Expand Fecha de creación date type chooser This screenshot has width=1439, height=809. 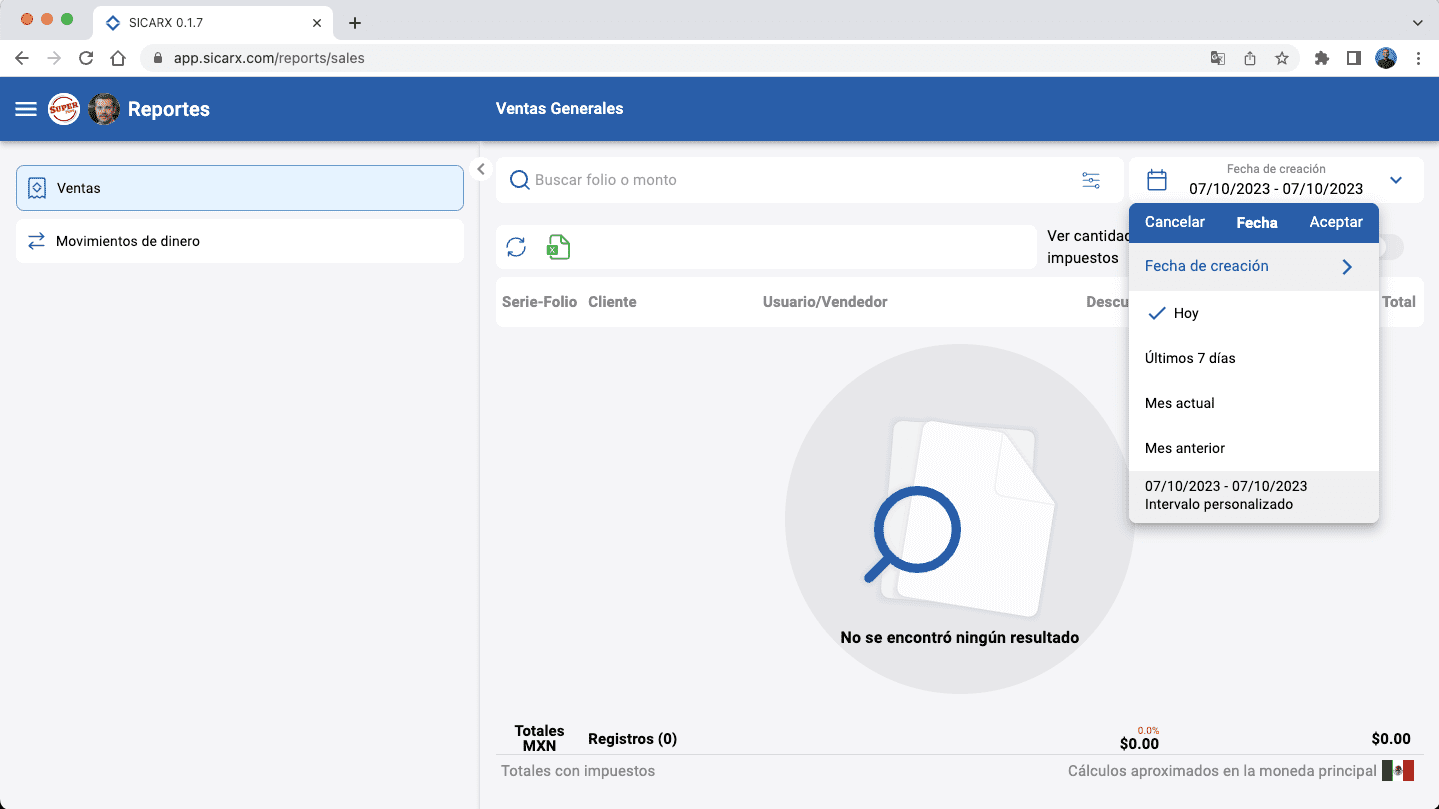pyautogui.click(x=1253, y=266)
